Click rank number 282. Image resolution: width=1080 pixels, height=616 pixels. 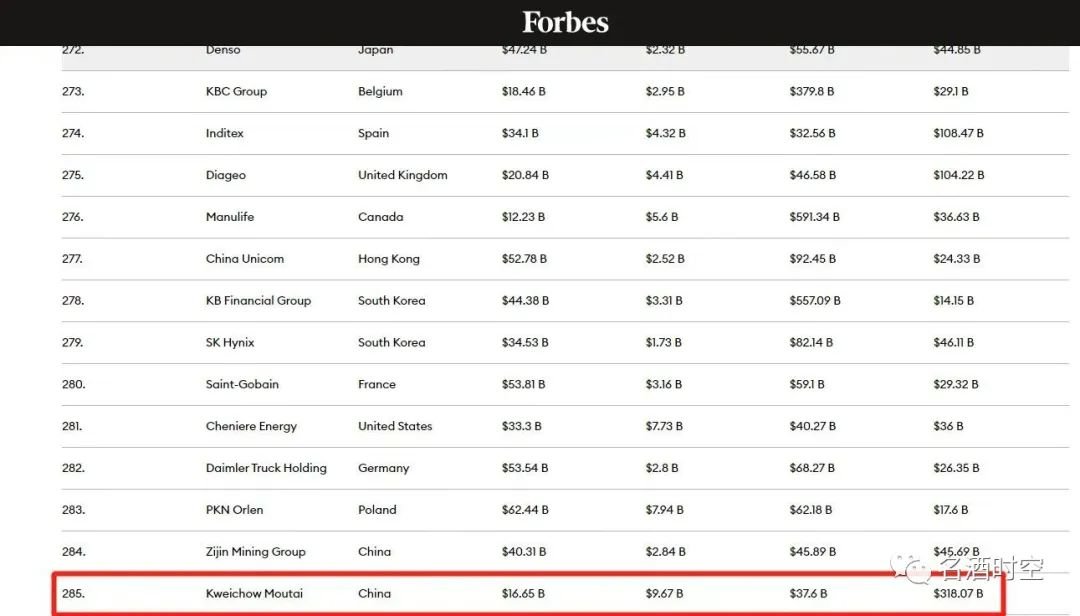coord(73,468)
